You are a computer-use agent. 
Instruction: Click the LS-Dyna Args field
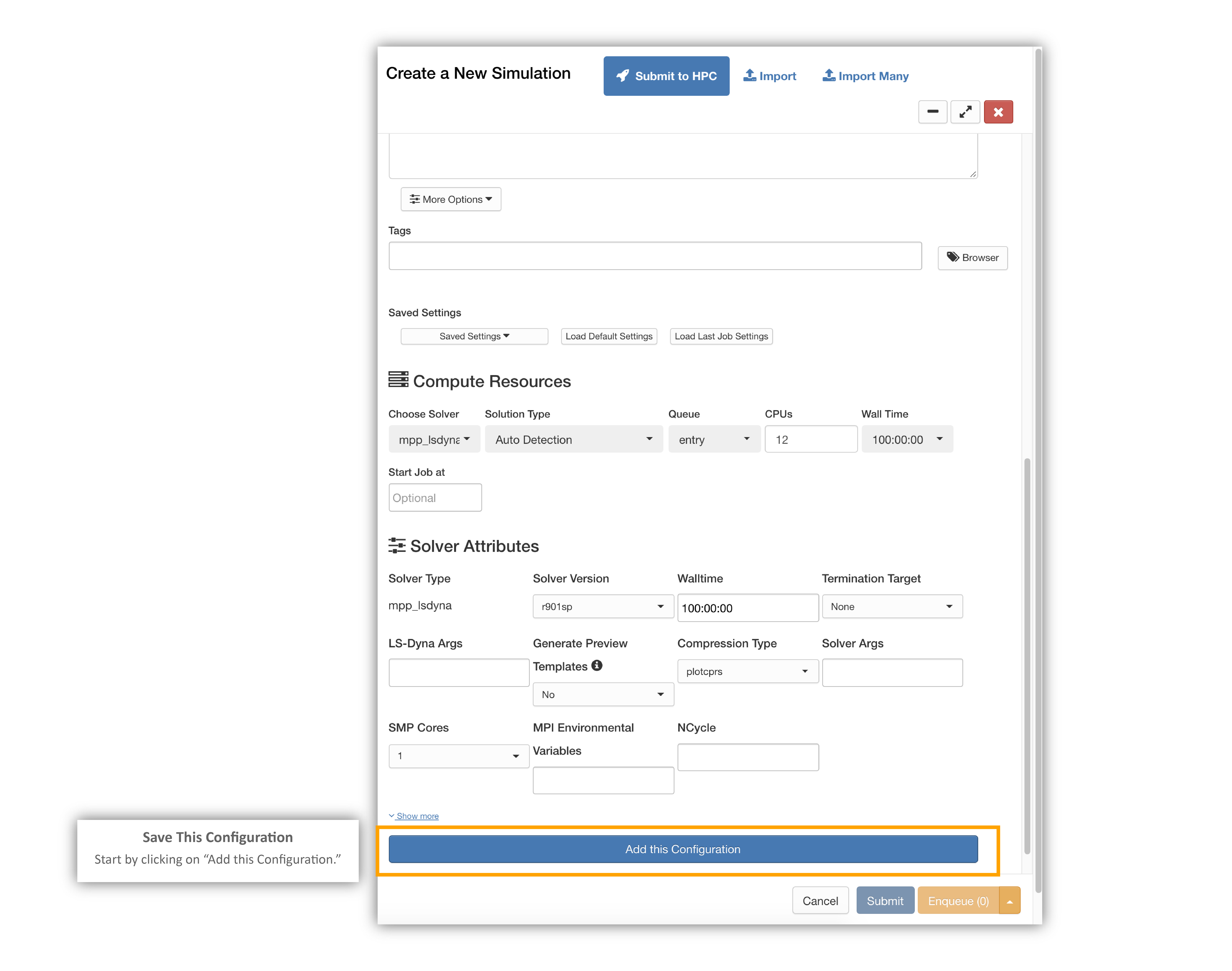point(459,673)
